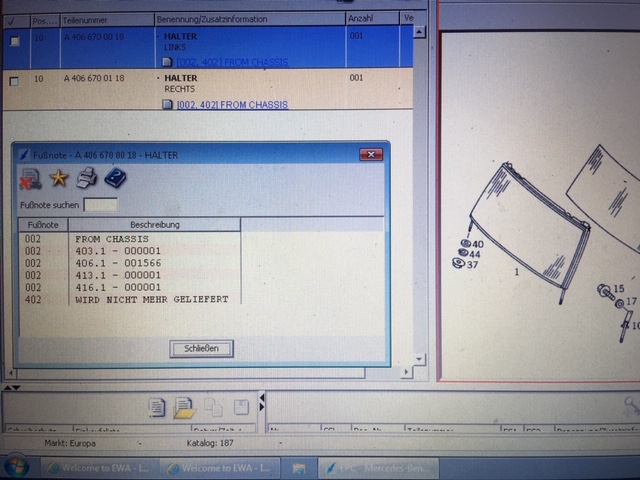The height and width of the screenshot is (480, 640).
Task: Tick the checkbox for part A 406 670 00 18
Action: pos(15,41)
